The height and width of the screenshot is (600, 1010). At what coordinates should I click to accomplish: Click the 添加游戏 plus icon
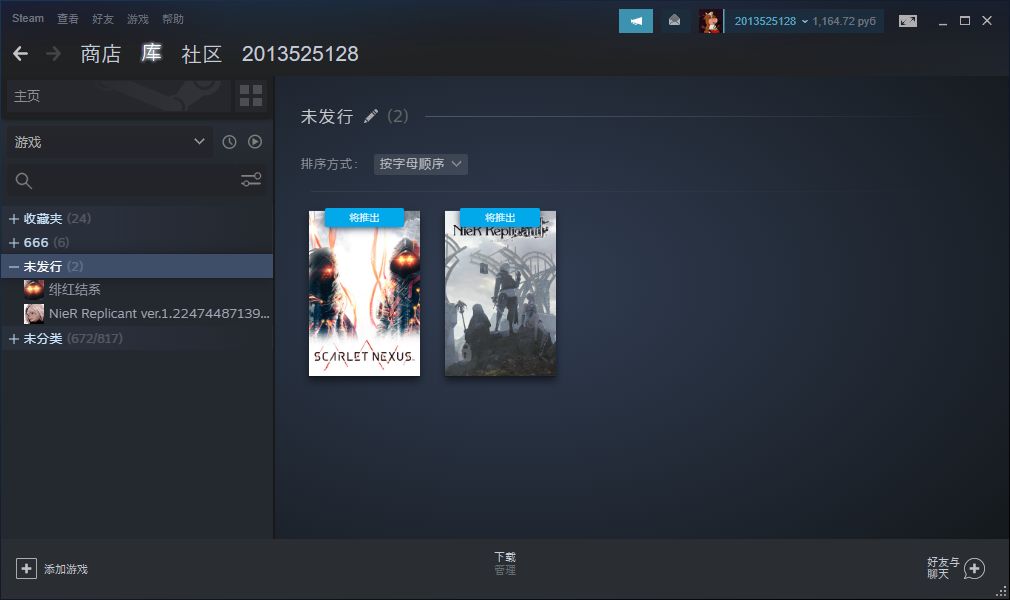click(x=26, y=568)
